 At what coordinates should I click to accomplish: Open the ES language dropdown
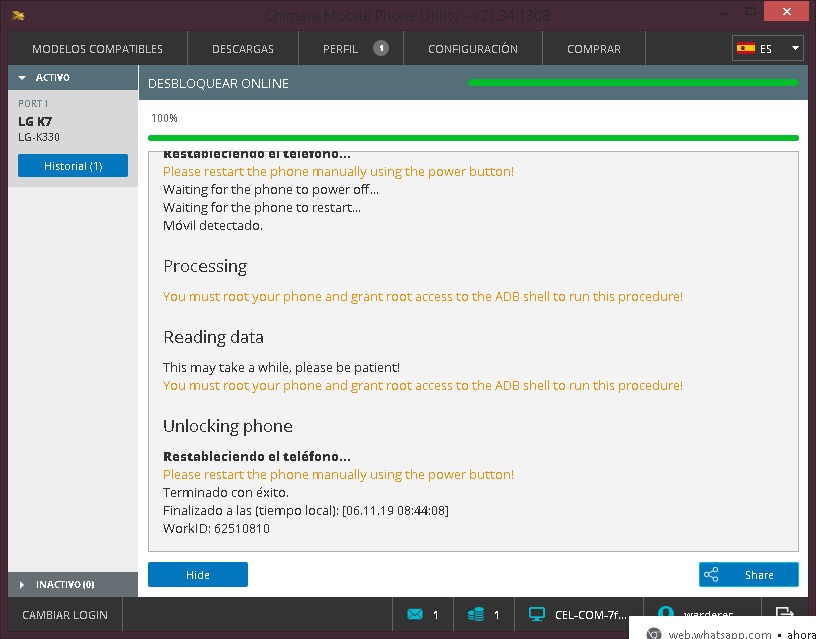[768, 48]
